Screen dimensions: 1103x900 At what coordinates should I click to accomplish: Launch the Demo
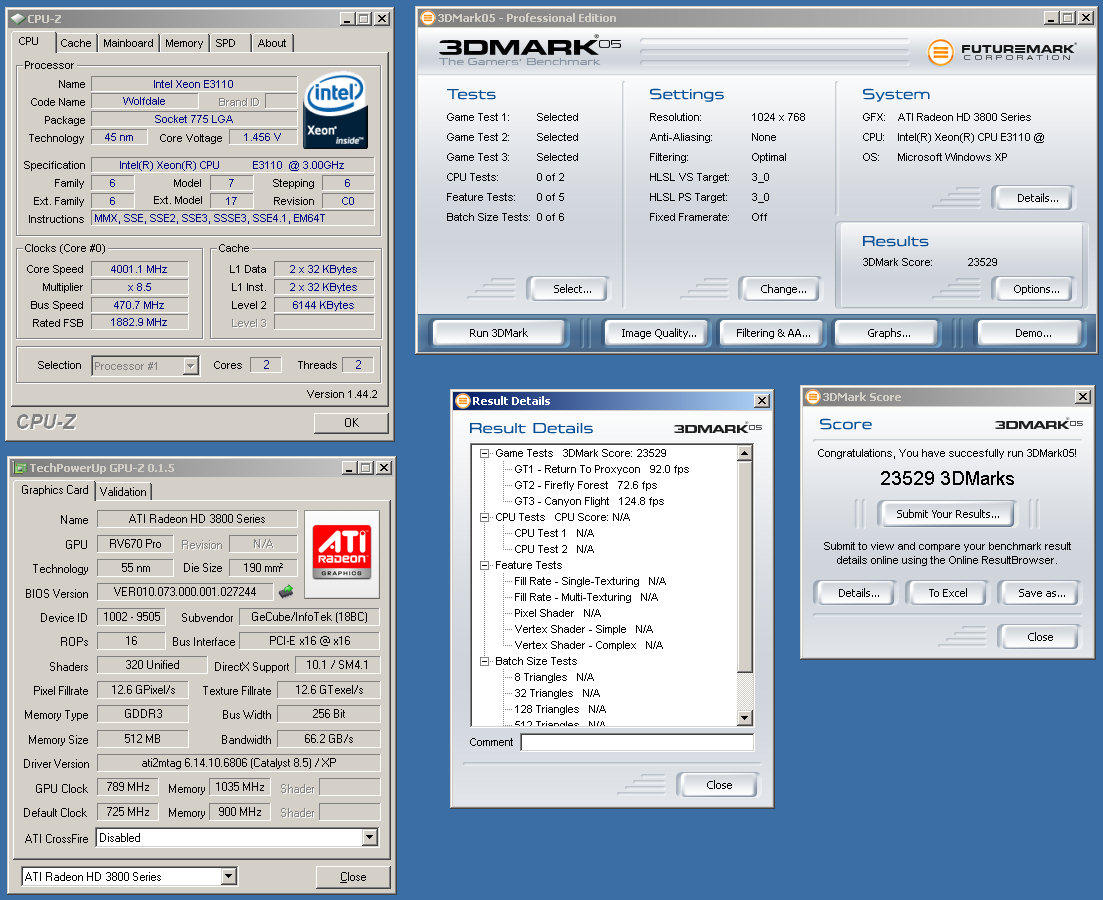(x=1033, y=334)
